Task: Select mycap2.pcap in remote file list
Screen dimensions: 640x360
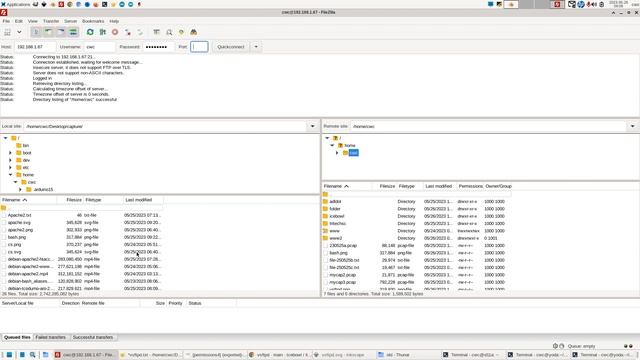Action: point(343,275)
